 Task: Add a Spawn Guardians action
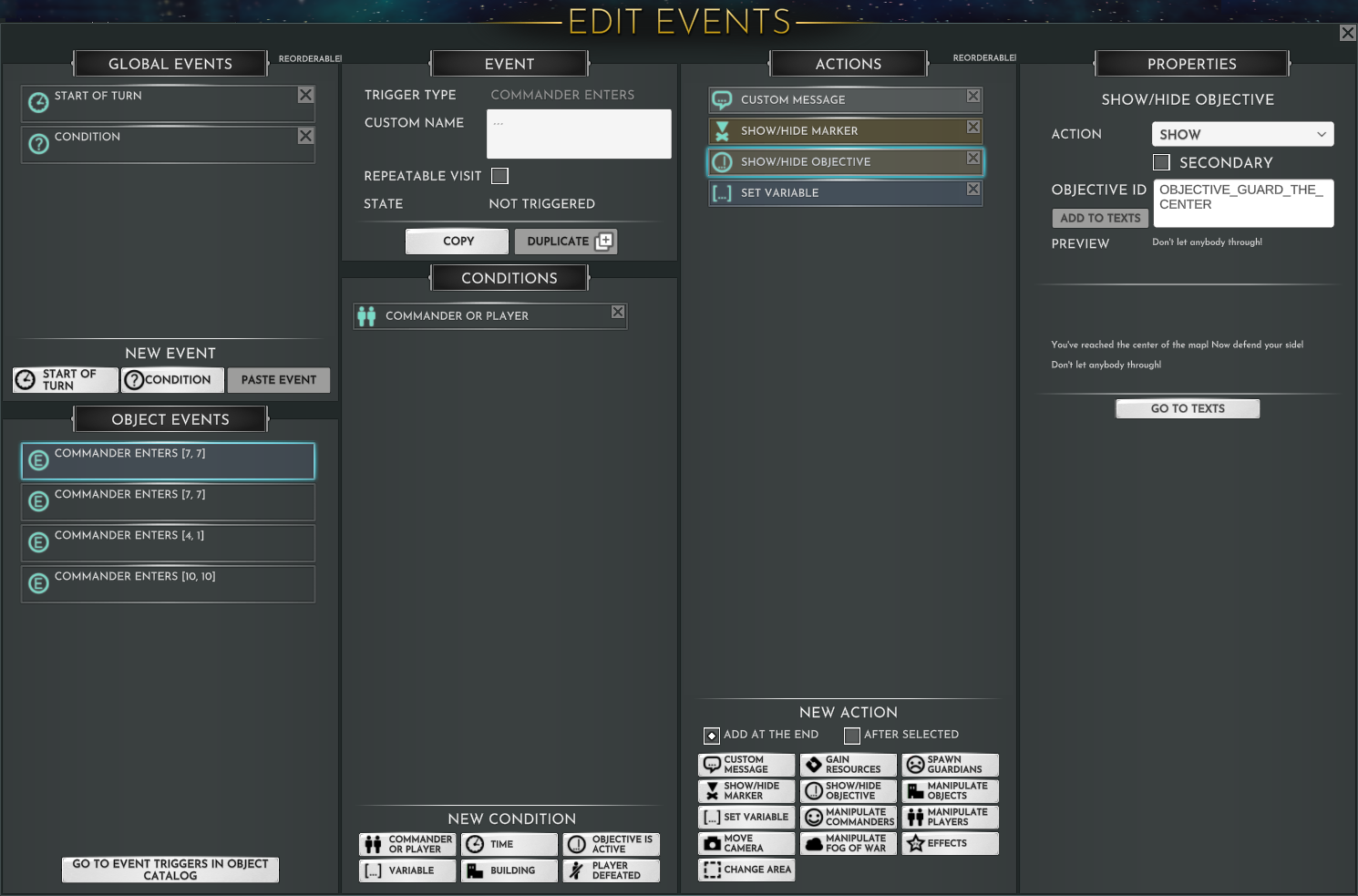[x=950, y=765]
